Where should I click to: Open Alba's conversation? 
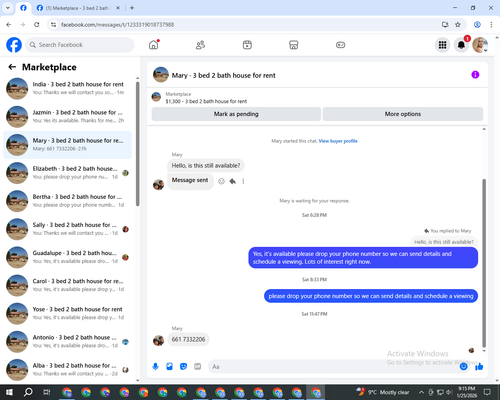click(68, 370)
